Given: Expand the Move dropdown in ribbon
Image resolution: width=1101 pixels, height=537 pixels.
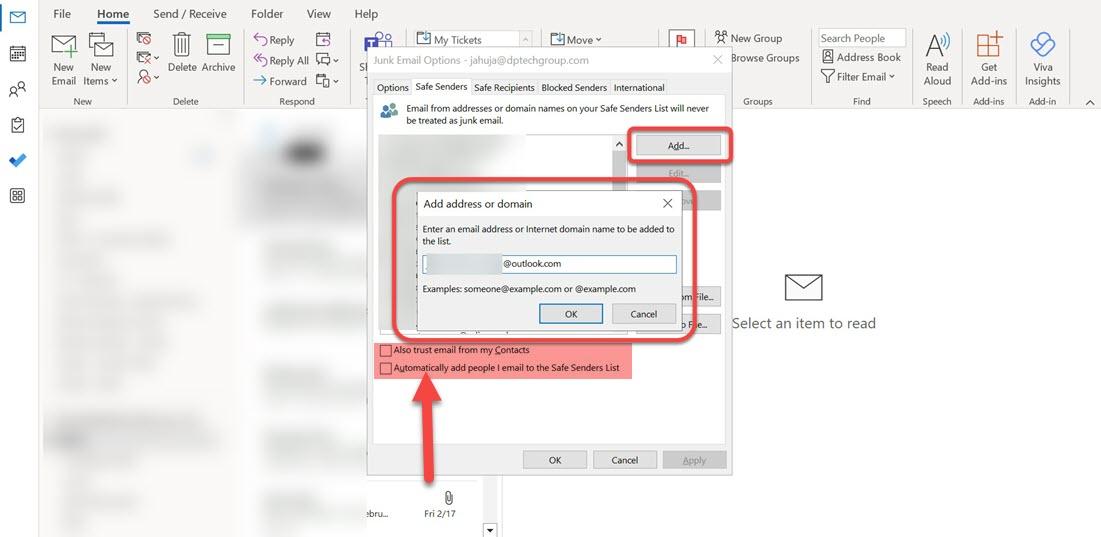Looking at the screenshot, I should [x=576, y=40].
